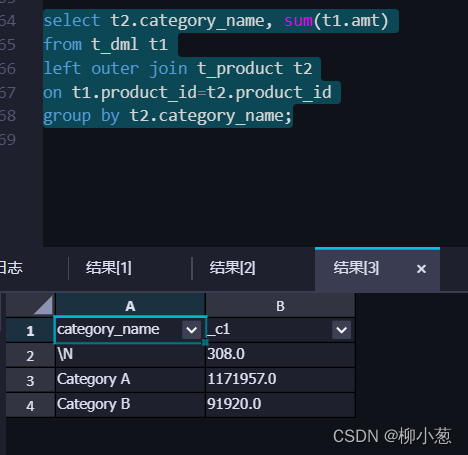Click the cell with value 308.0
This screenshot has height=455, width=468.
[x=280, y=355]
